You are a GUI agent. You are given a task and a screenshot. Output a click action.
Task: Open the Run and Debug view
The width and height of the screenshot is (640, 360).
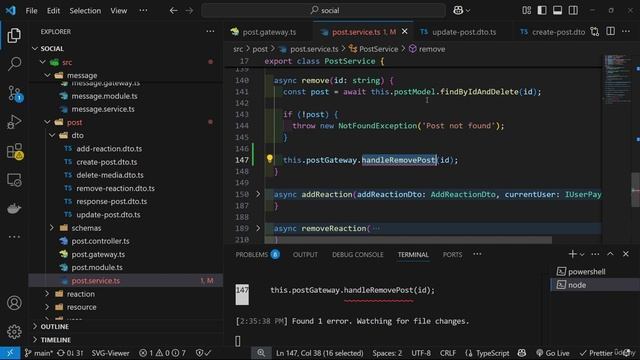[14, 122]
